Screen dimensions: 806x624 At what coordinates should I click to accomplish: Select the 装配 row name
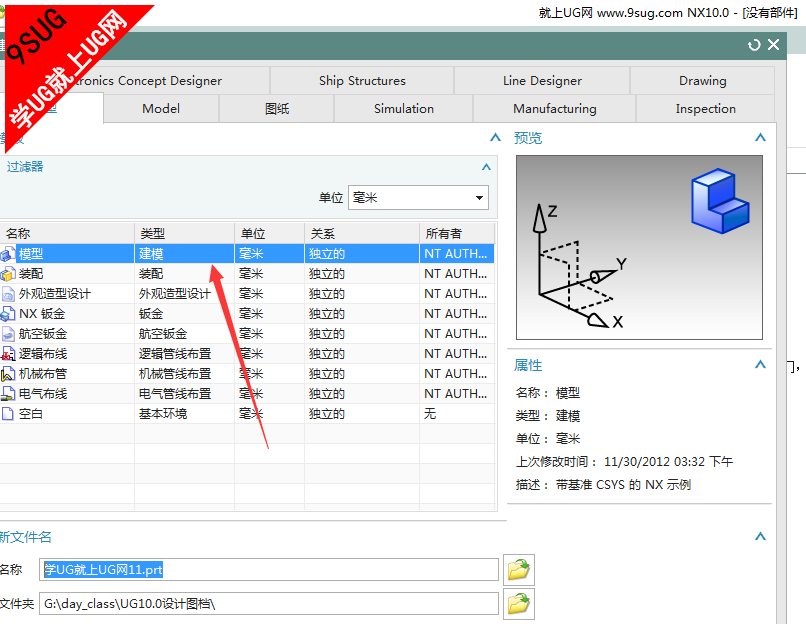(x=31, y=273)
